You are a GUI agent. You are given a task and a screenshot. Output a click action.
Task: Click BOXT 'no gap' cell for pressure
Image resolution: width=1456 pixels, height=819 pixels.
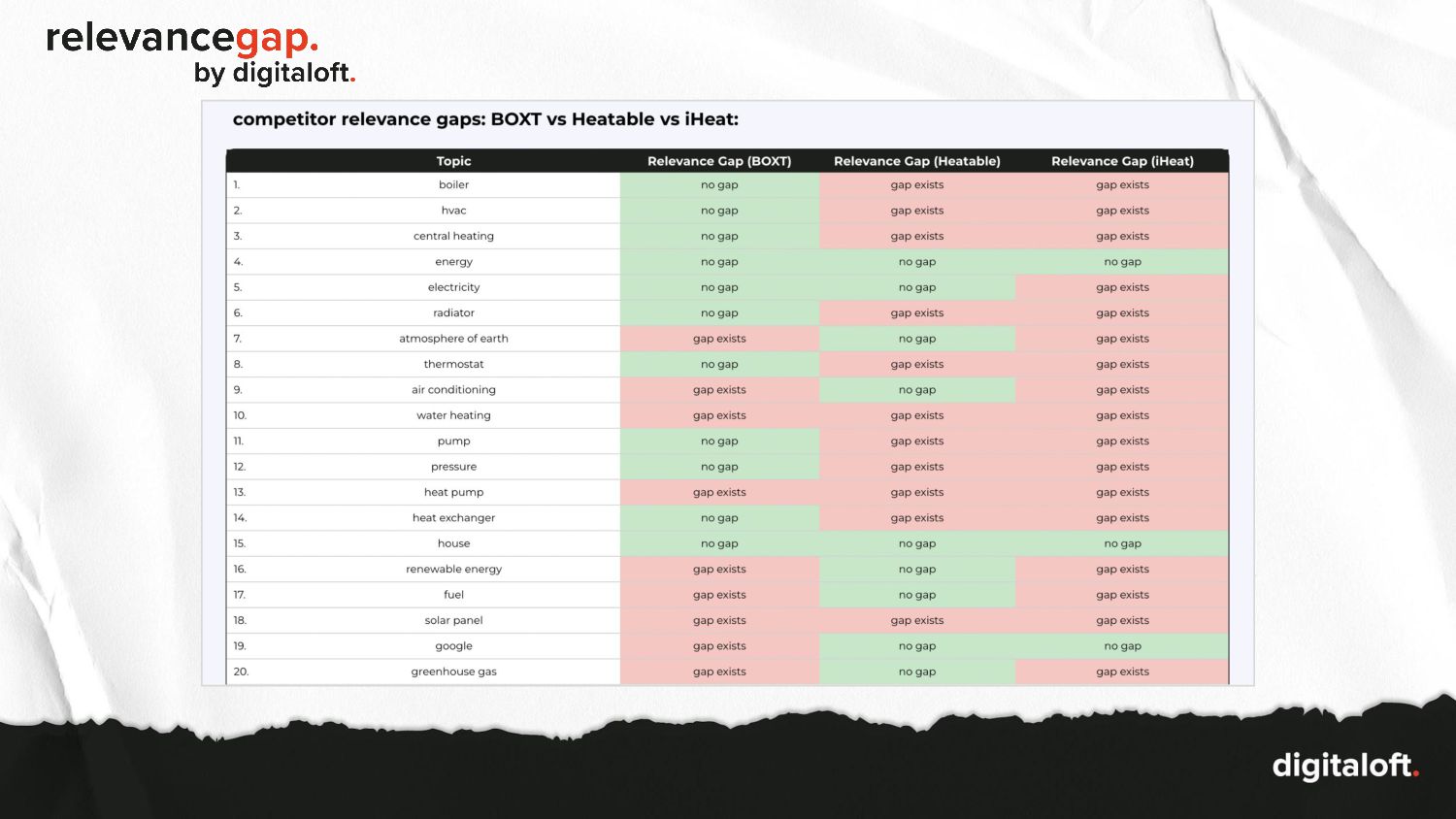click(719, 467)
